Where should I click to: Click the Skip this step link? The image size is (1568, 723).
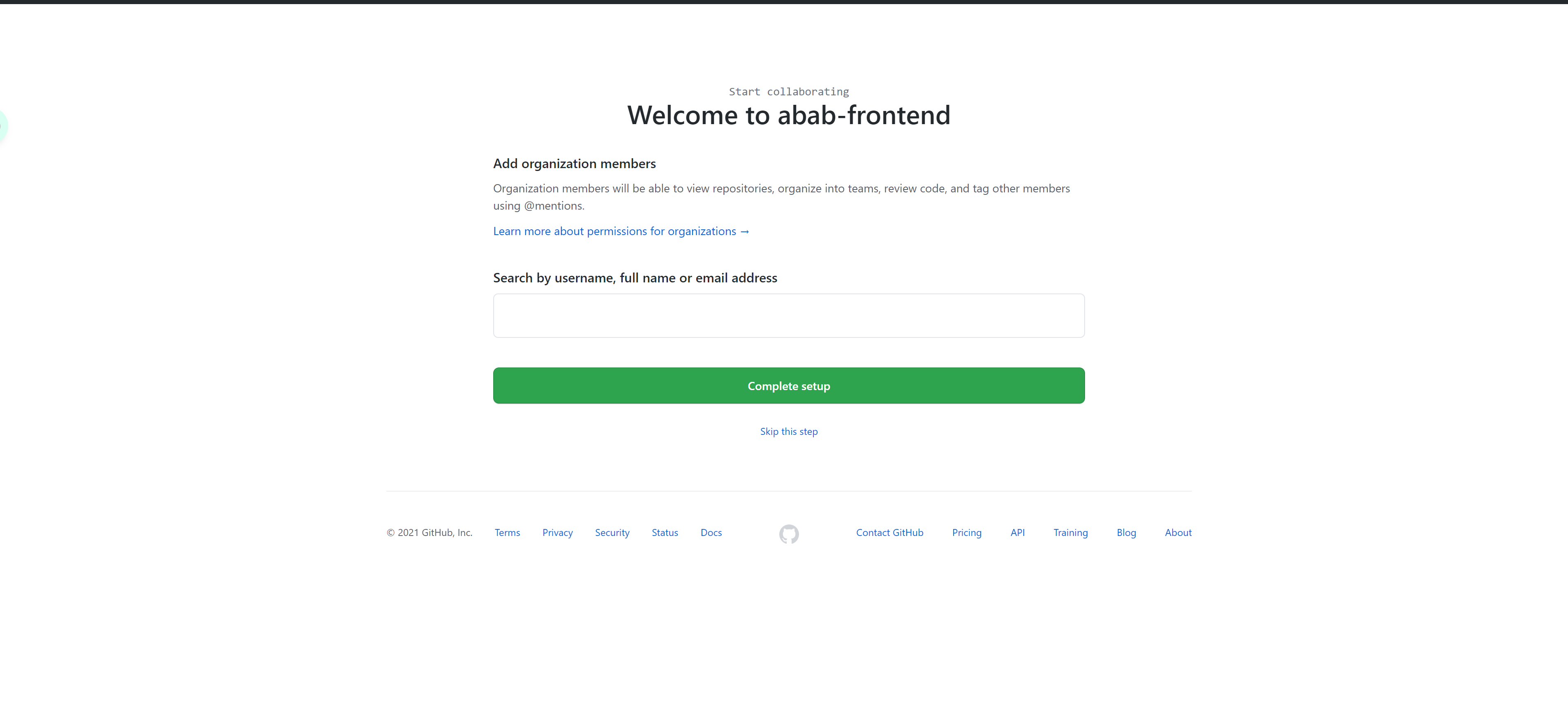tap(788, 432)
